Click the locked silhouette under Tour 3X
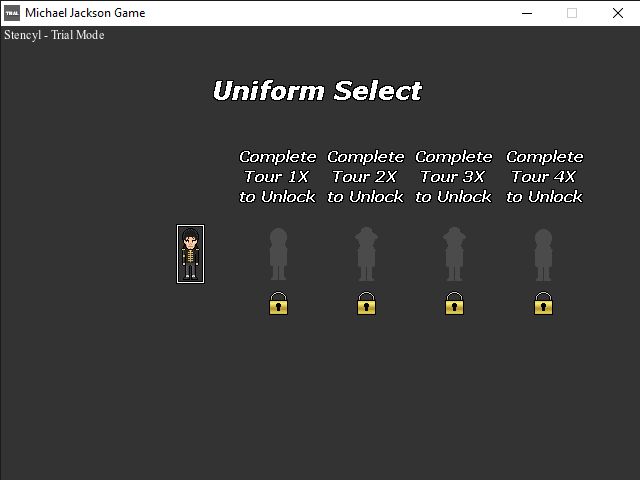Image resolution: width=640 pixels, height=480 pixels. [x=454, y=254]
